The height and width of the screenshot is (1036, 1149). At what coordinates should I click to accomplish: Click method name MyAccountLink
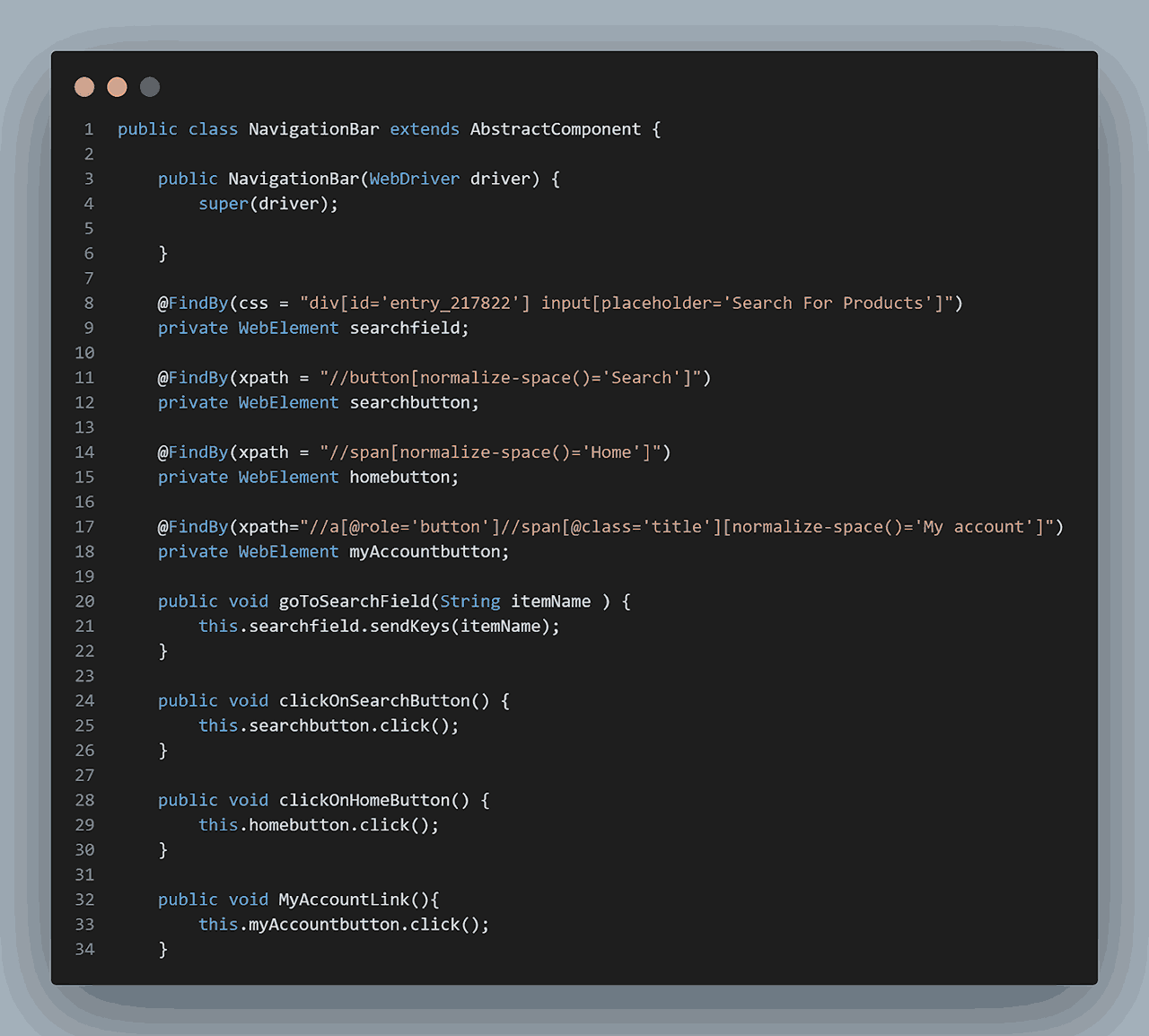point(344,900)
